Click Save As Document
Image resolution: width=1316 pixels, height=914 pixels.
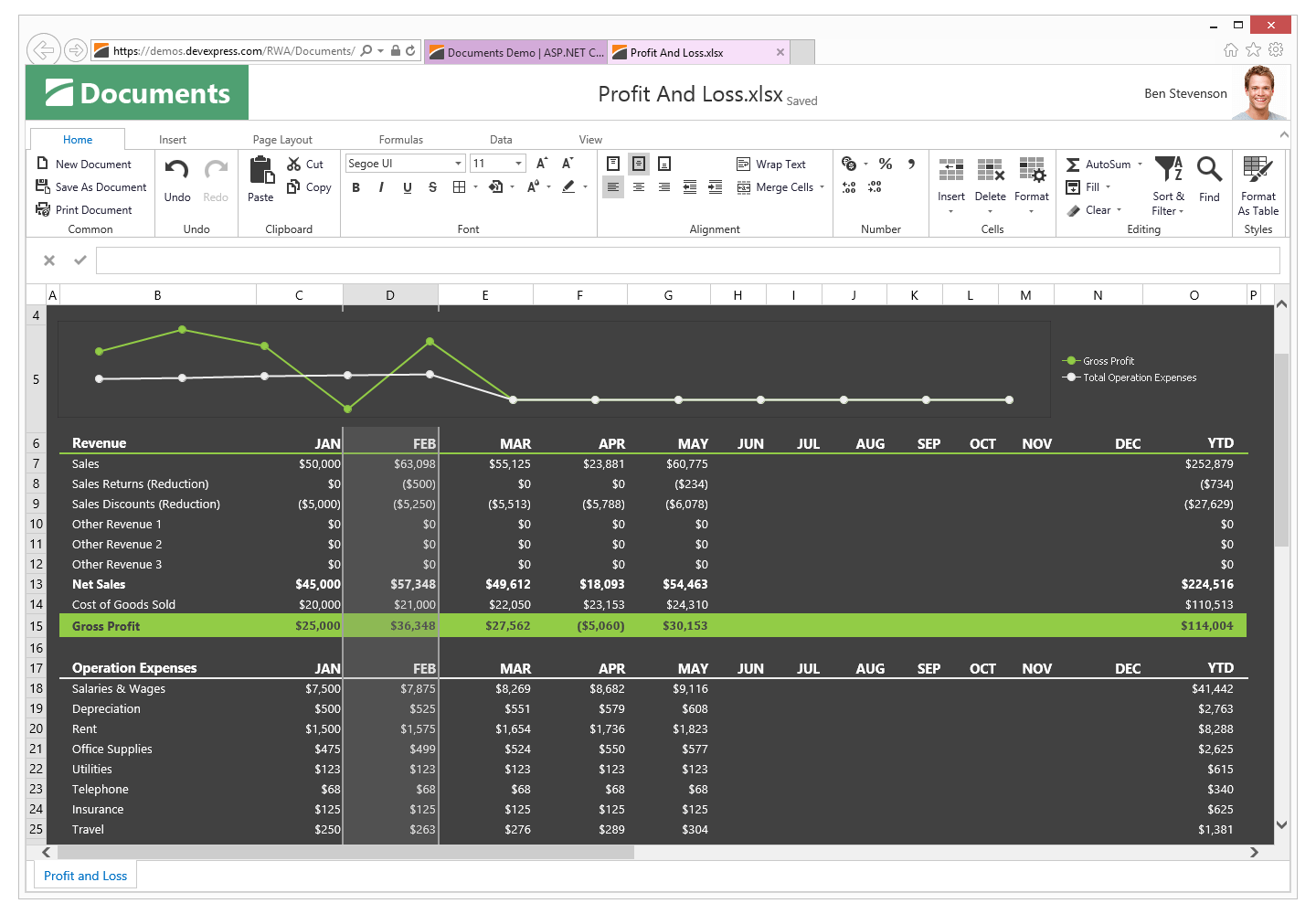(x=91, y=187)
